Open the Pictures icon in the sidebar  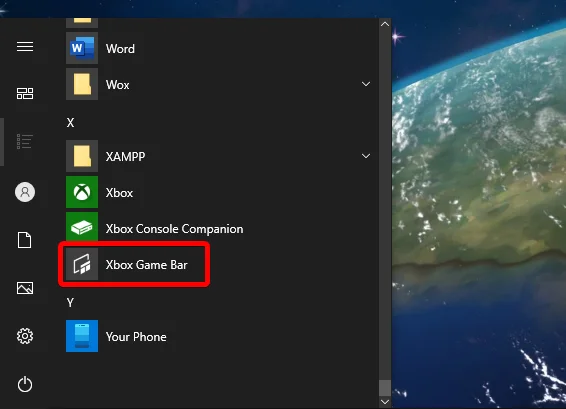click(x=25, y=288)
